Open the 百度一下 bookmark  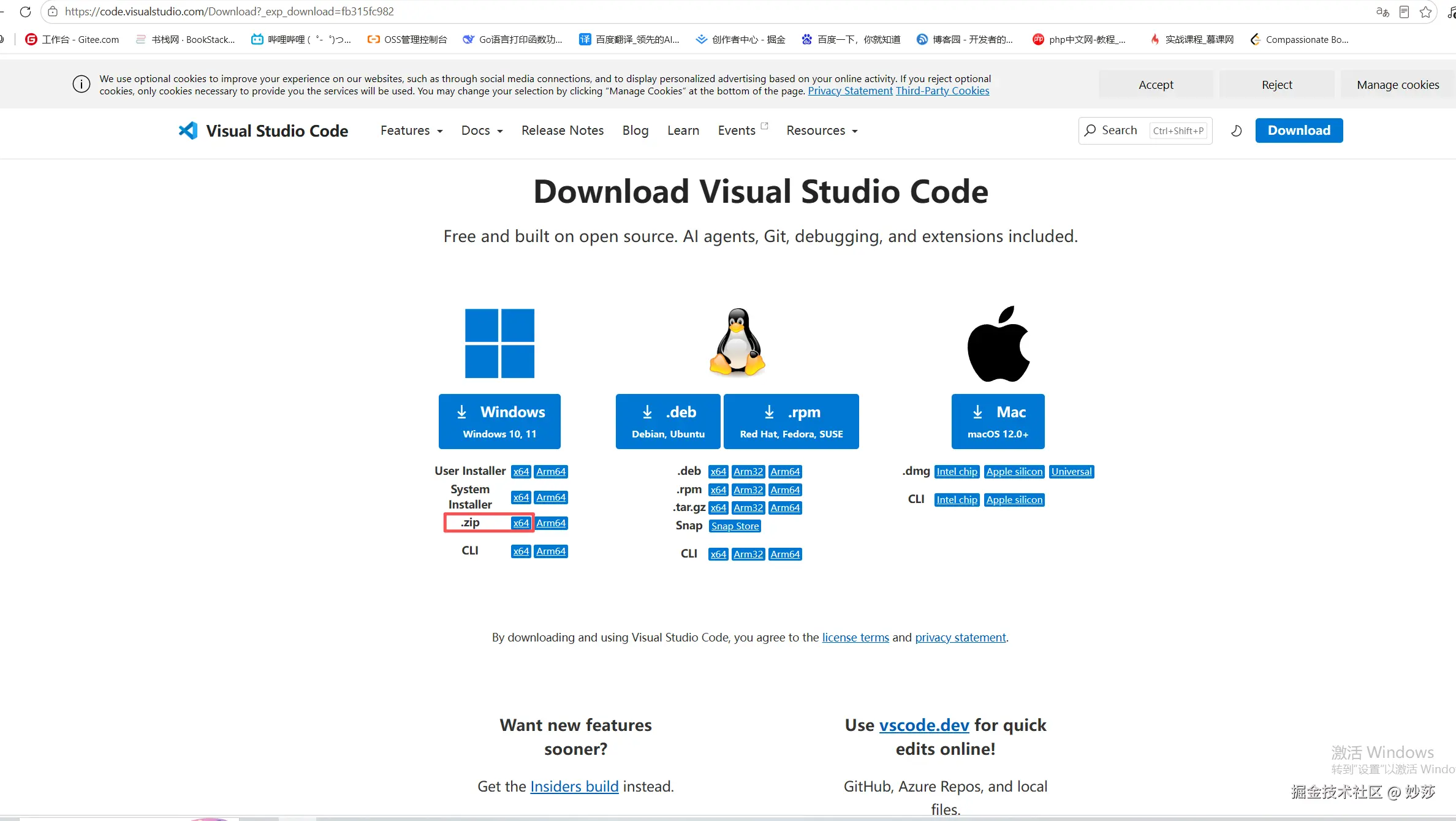[851, 39]
